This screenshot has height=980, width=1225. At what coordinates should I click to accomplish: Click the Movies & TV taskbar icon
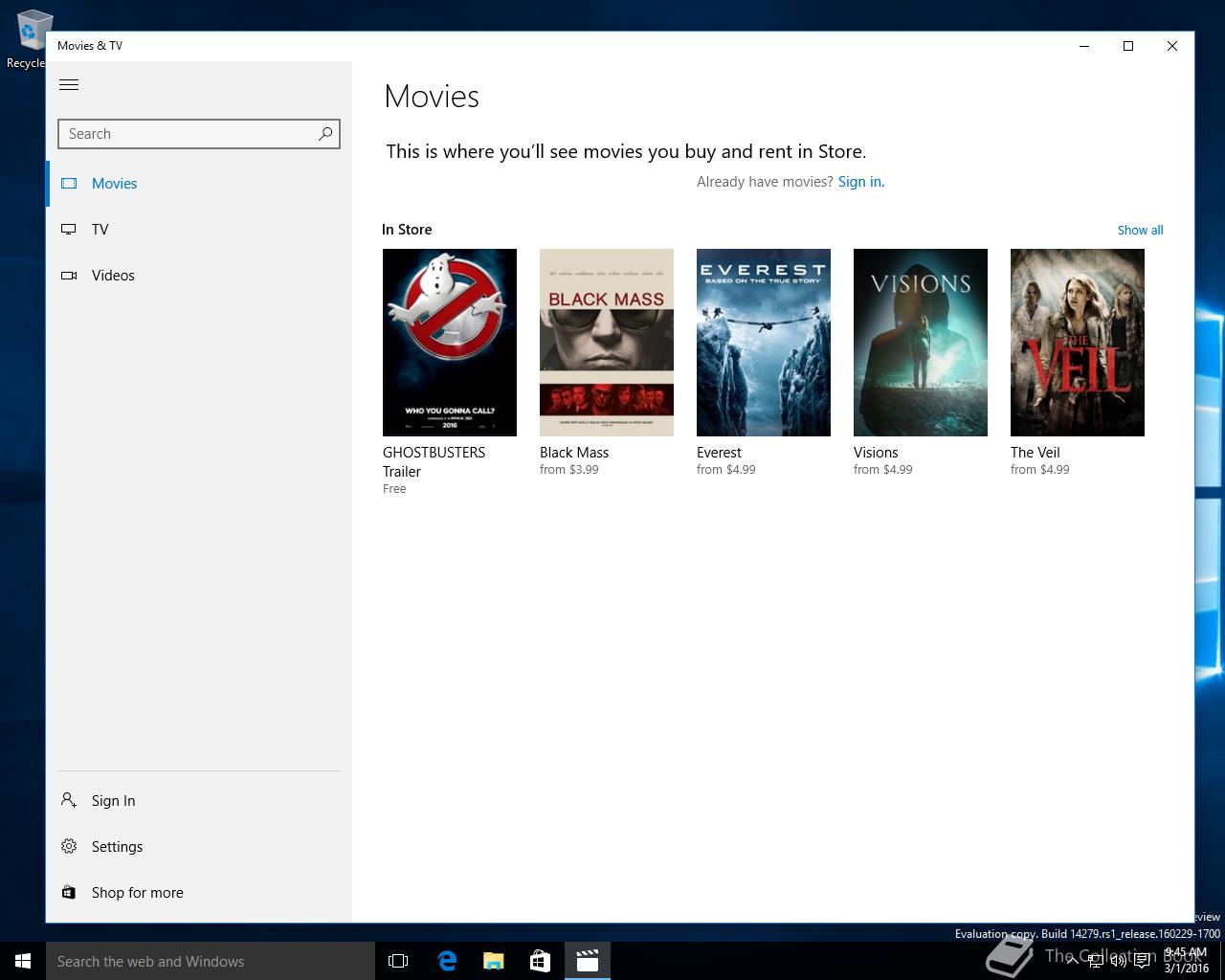pyautogui.click(x=588, y=961)
